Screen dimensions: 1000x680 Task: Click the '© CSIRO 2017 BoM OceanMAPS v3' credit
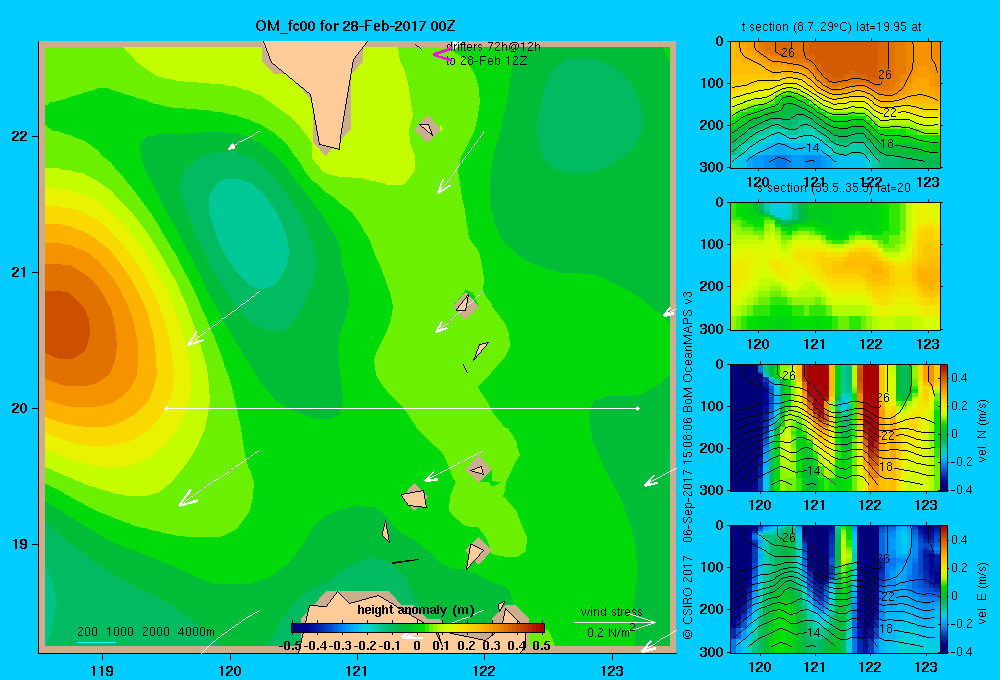(x=688, y=465)
